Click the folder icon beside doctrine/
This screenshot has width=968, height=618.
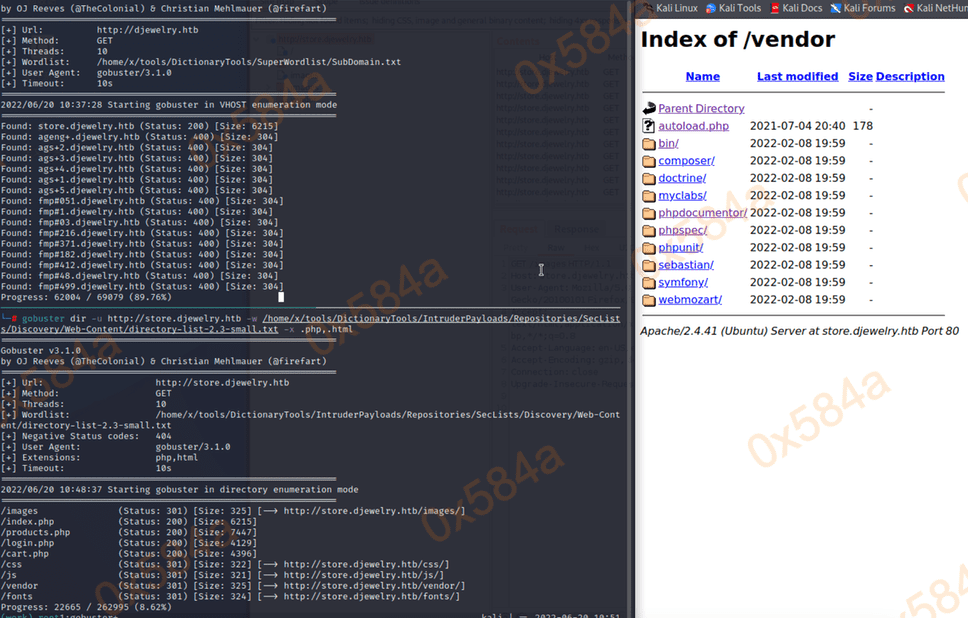pyautogui.click(x=649, y=178)
